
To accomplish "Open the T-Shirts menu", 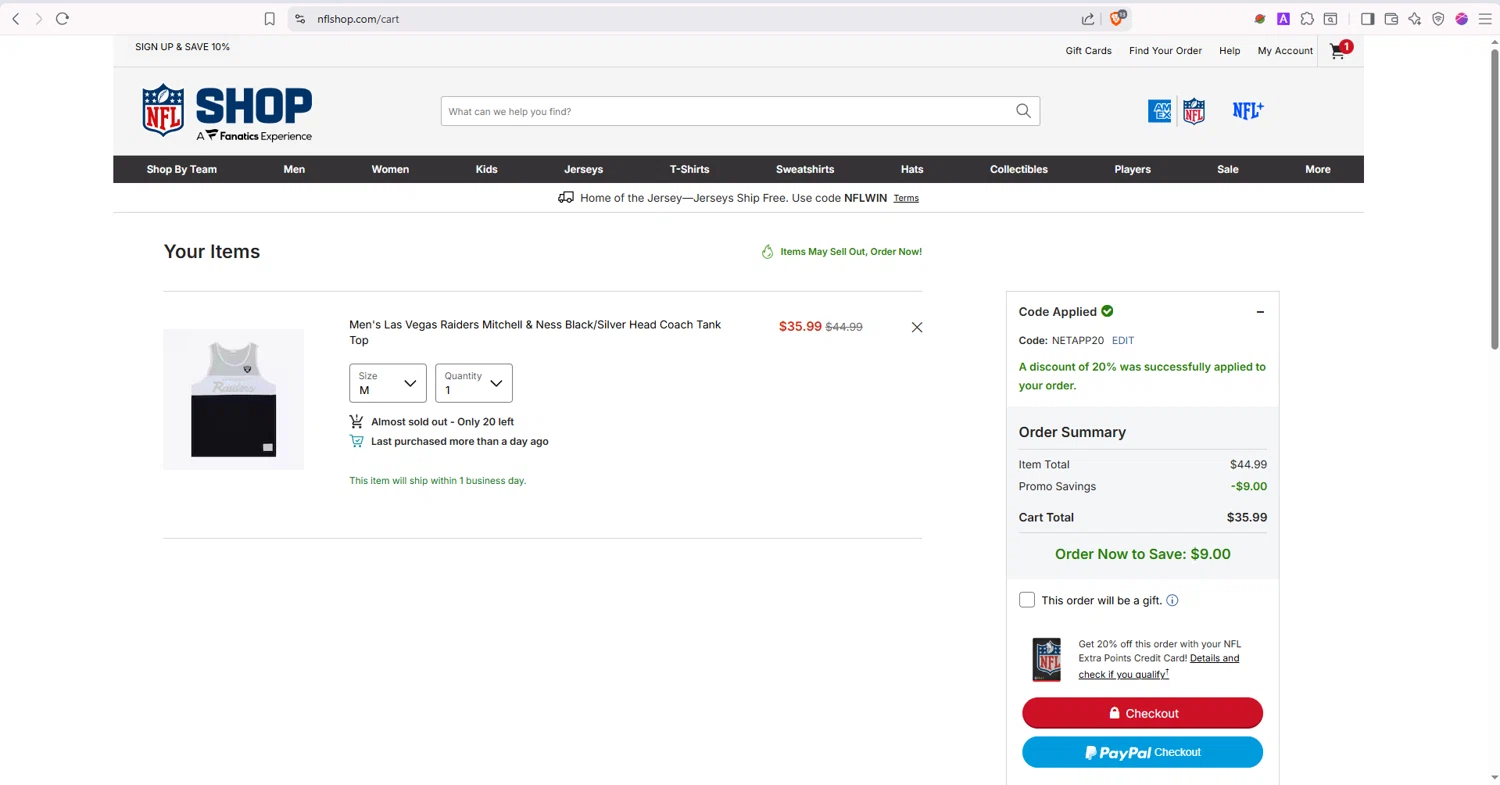I will (690, 169).
